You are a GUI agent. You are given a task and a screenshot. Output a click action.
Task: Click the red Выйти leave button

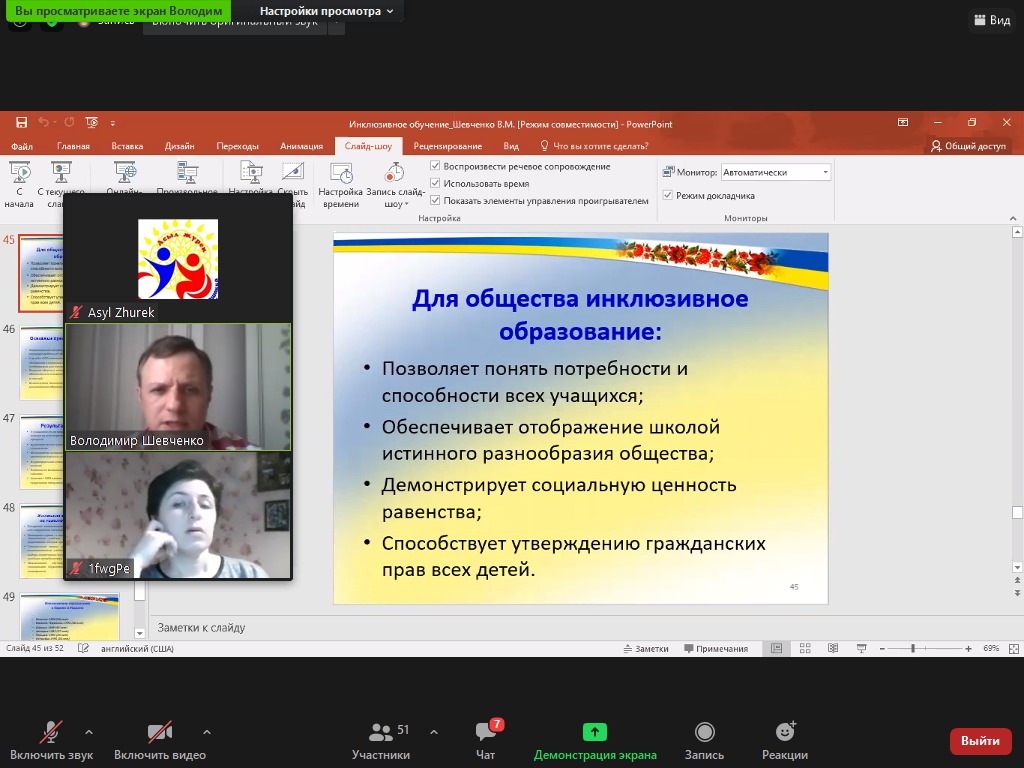click(979, 741)
